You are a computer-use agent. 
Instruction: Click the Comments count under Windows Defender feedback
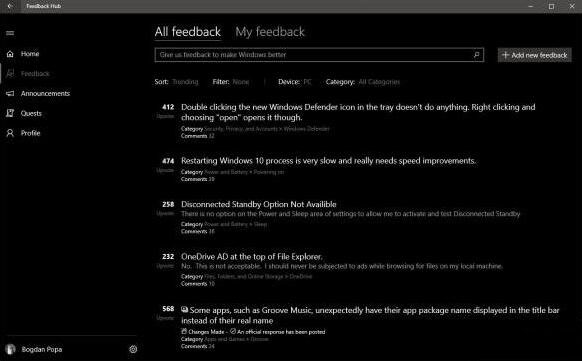click(197, 136)
